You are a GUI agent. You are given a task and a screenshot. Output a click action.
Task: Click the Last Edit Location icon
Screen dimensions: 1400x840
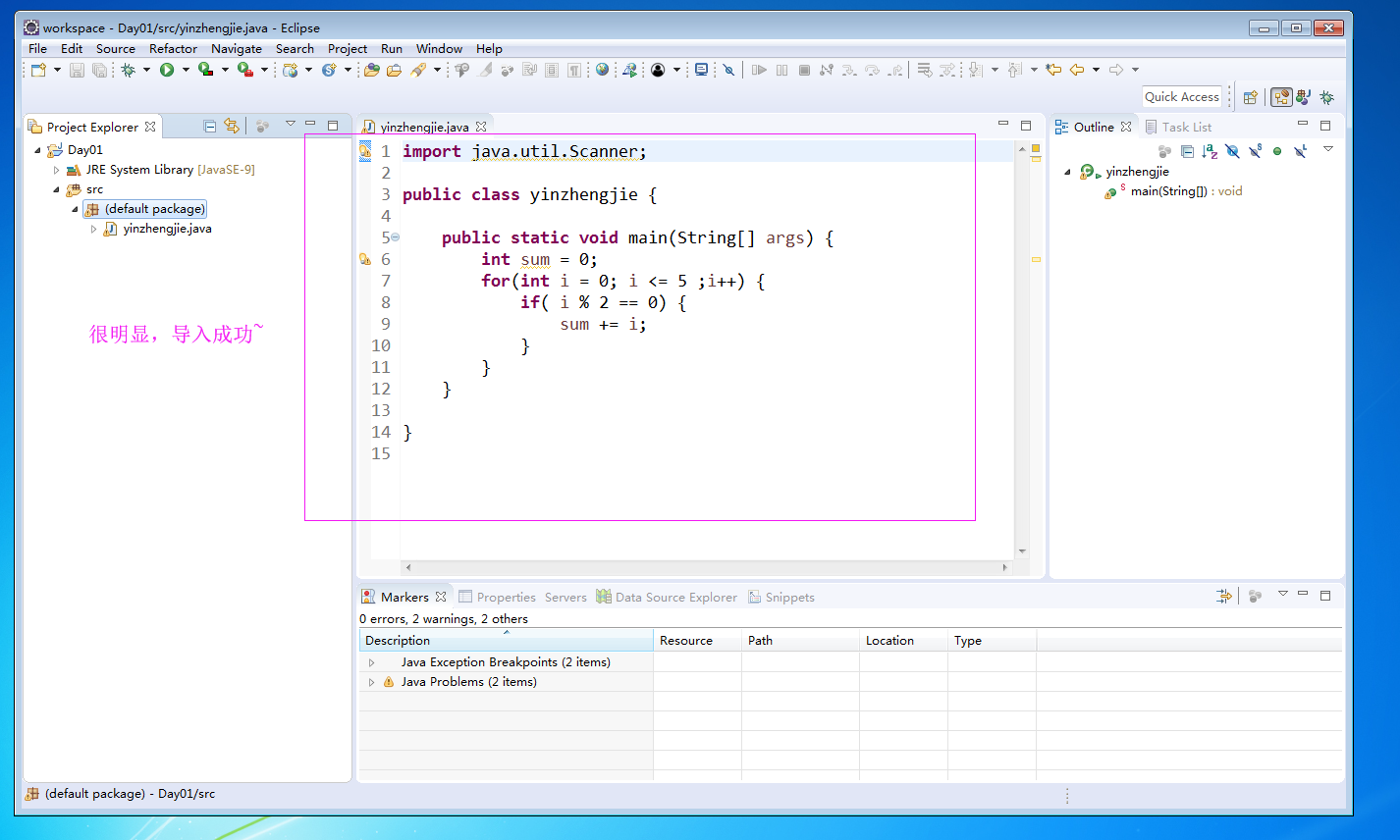[x=1053, y=70]
